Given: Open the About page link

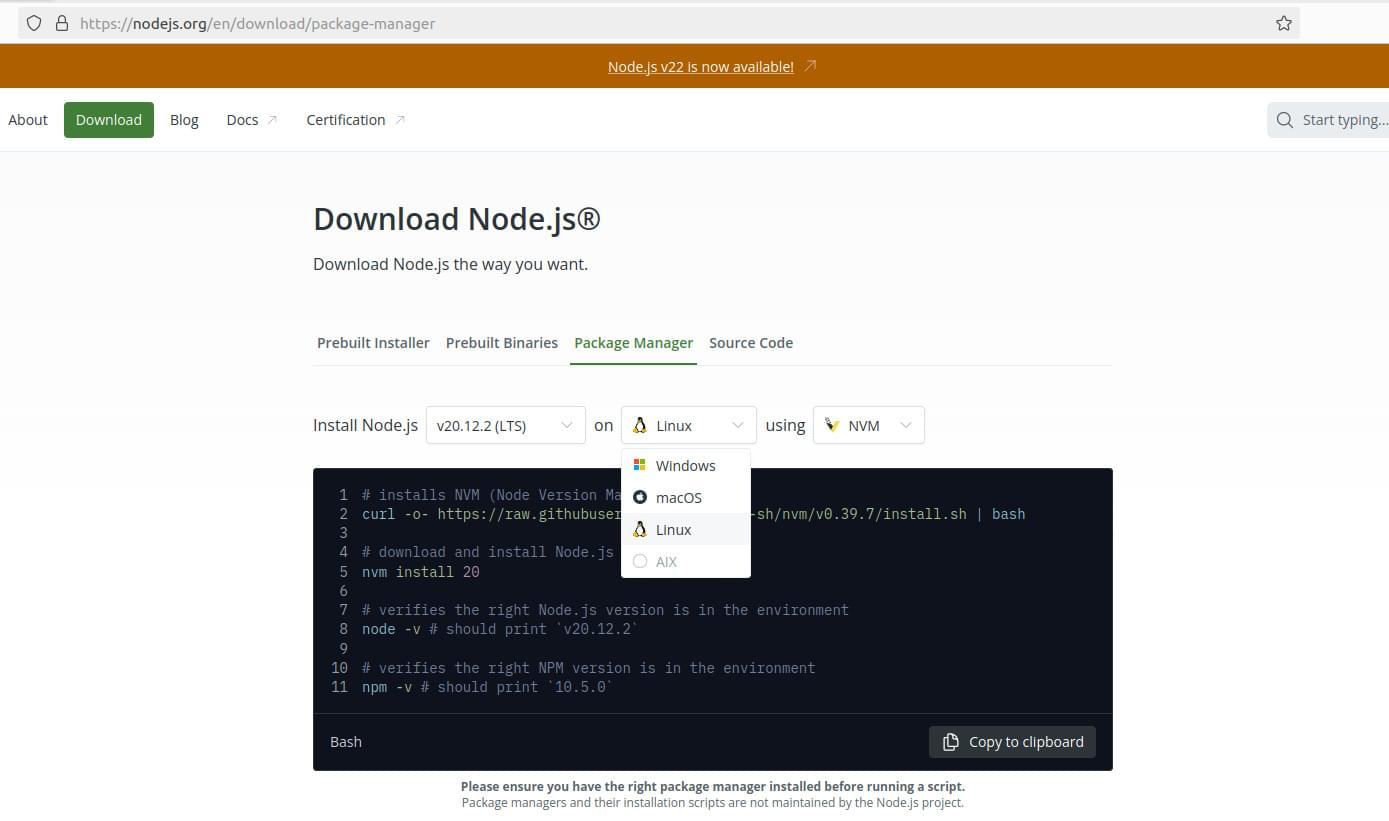Looking at the screenshot, I should [28, 120].
